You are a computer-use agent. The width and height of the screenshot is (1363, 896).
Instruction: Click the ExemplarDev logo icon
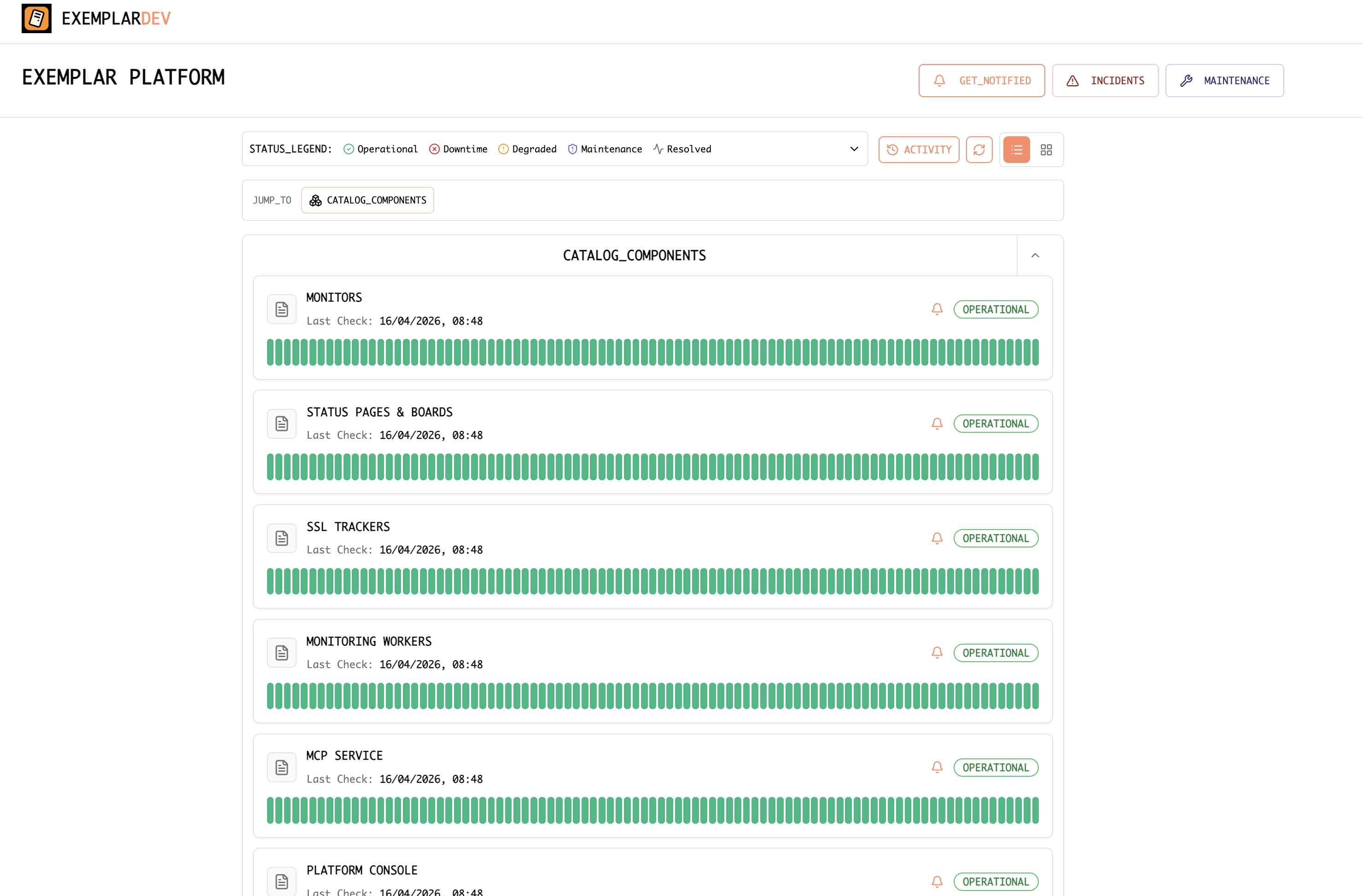tap(36, 18)
